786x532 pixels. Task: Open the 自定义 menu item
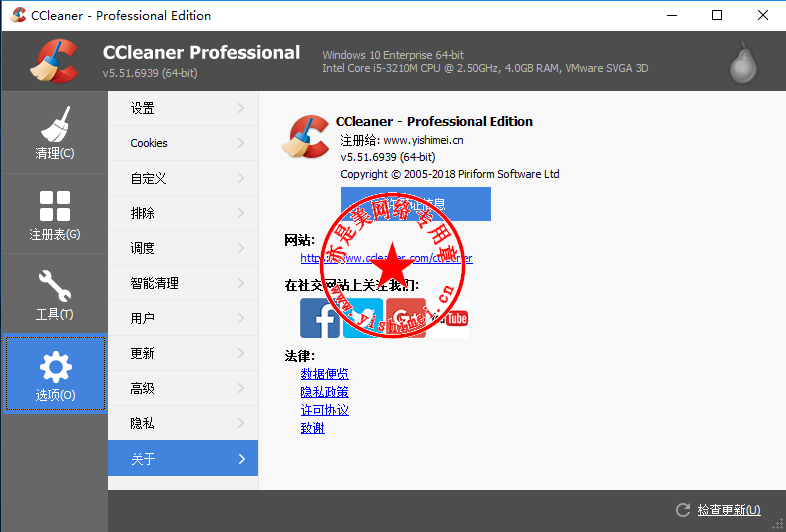pos(183,178)
